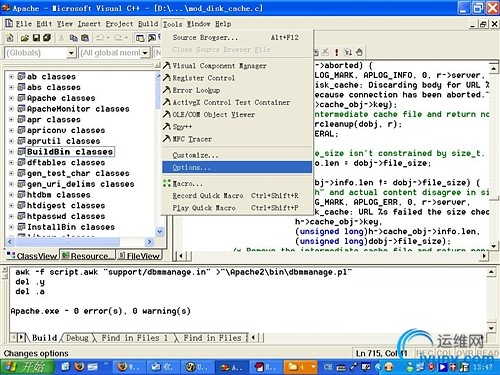This screenshot has width=500, height=375.
Task: Click the class tree vertical scrollbar down arrow
Action: [160, 231]
